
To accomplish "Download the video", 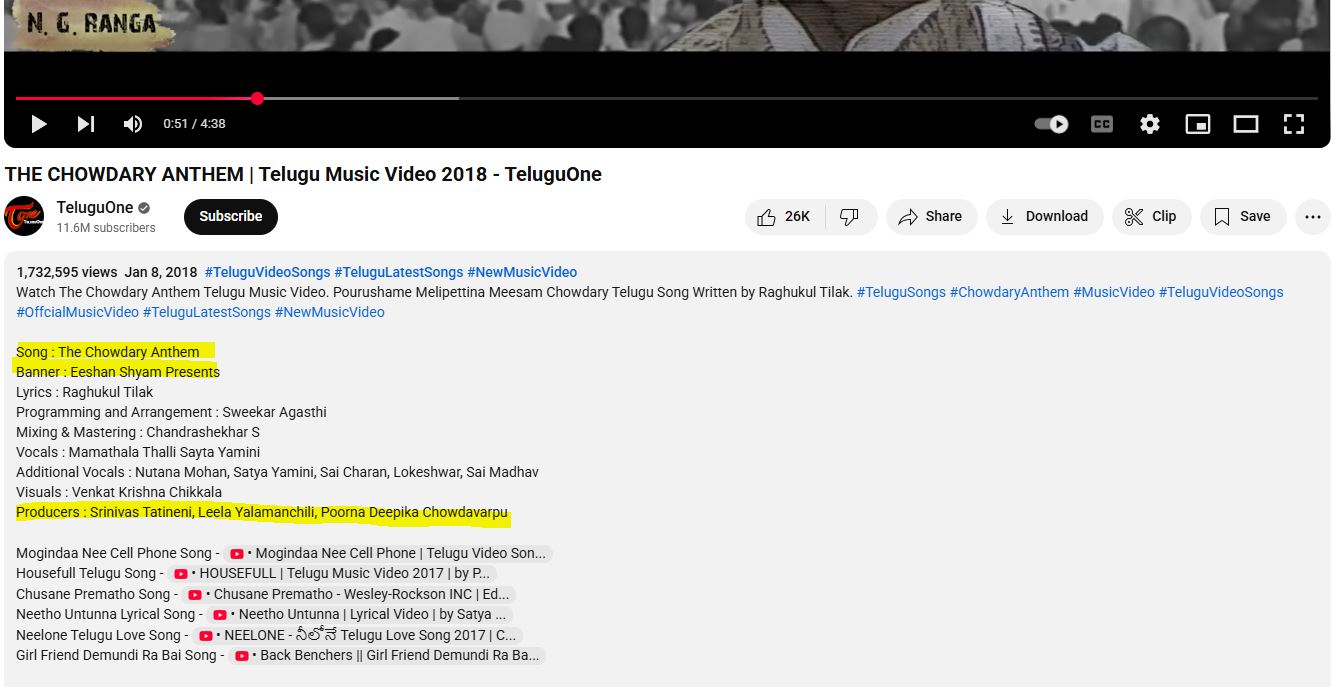I will [x=1044, y=217].
